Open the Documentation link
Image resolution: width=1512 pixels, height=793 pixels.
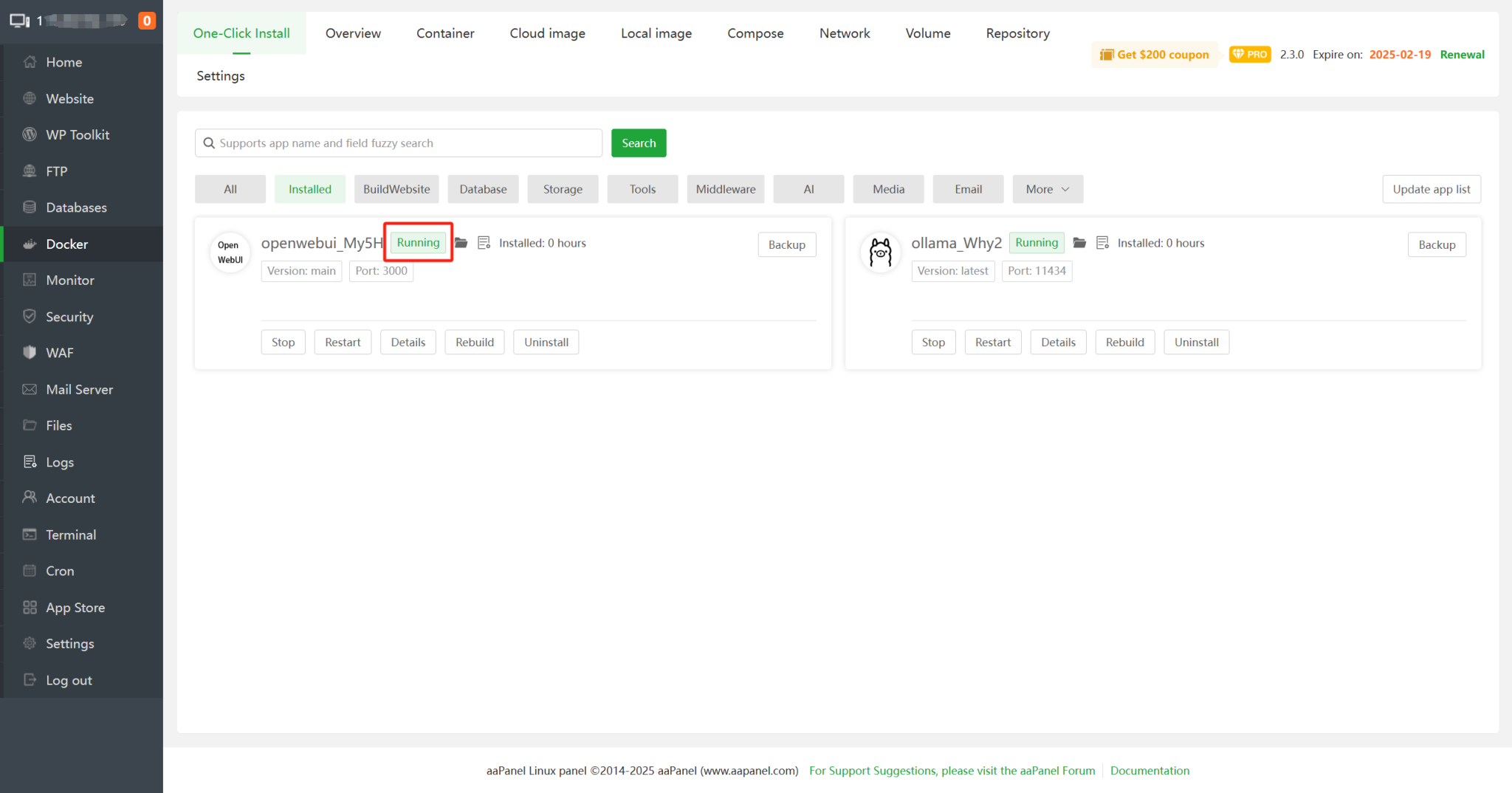pyautogui.click(x=1150, y=770)
